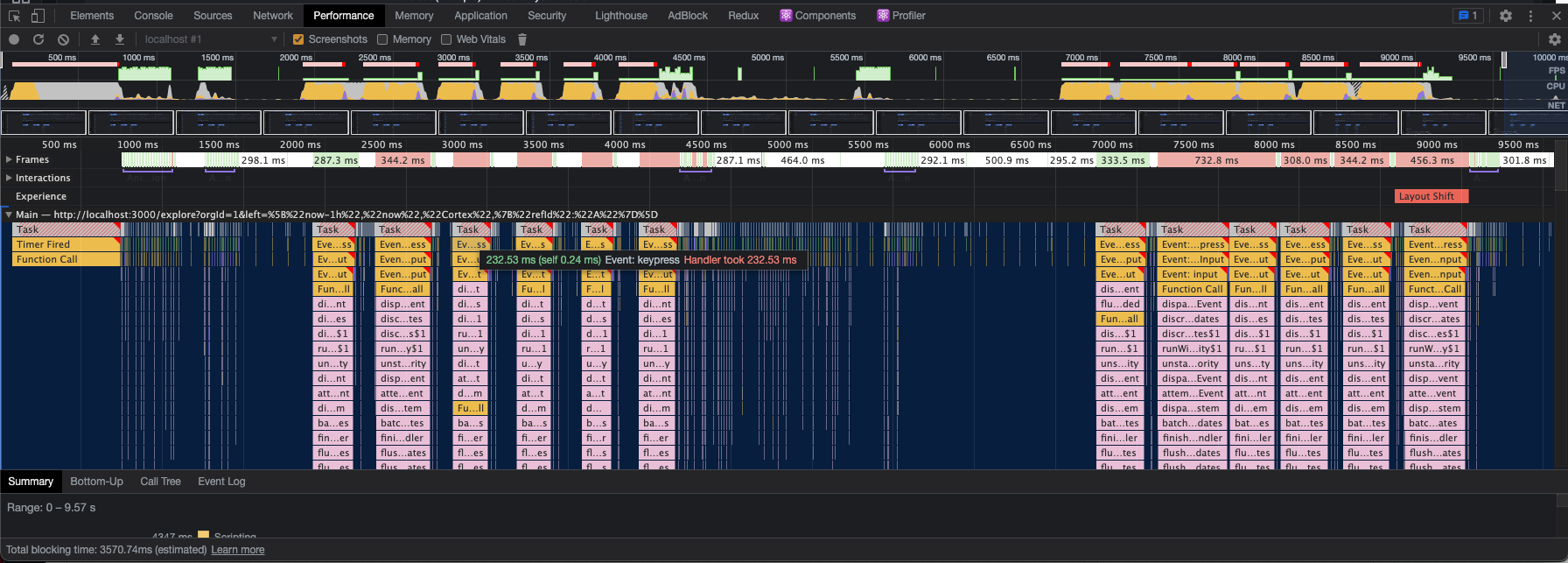Select the 464.0 ms frame
Image resolution: width=1568 pixels, height=563 pixels.
click(x=802, y=160)
